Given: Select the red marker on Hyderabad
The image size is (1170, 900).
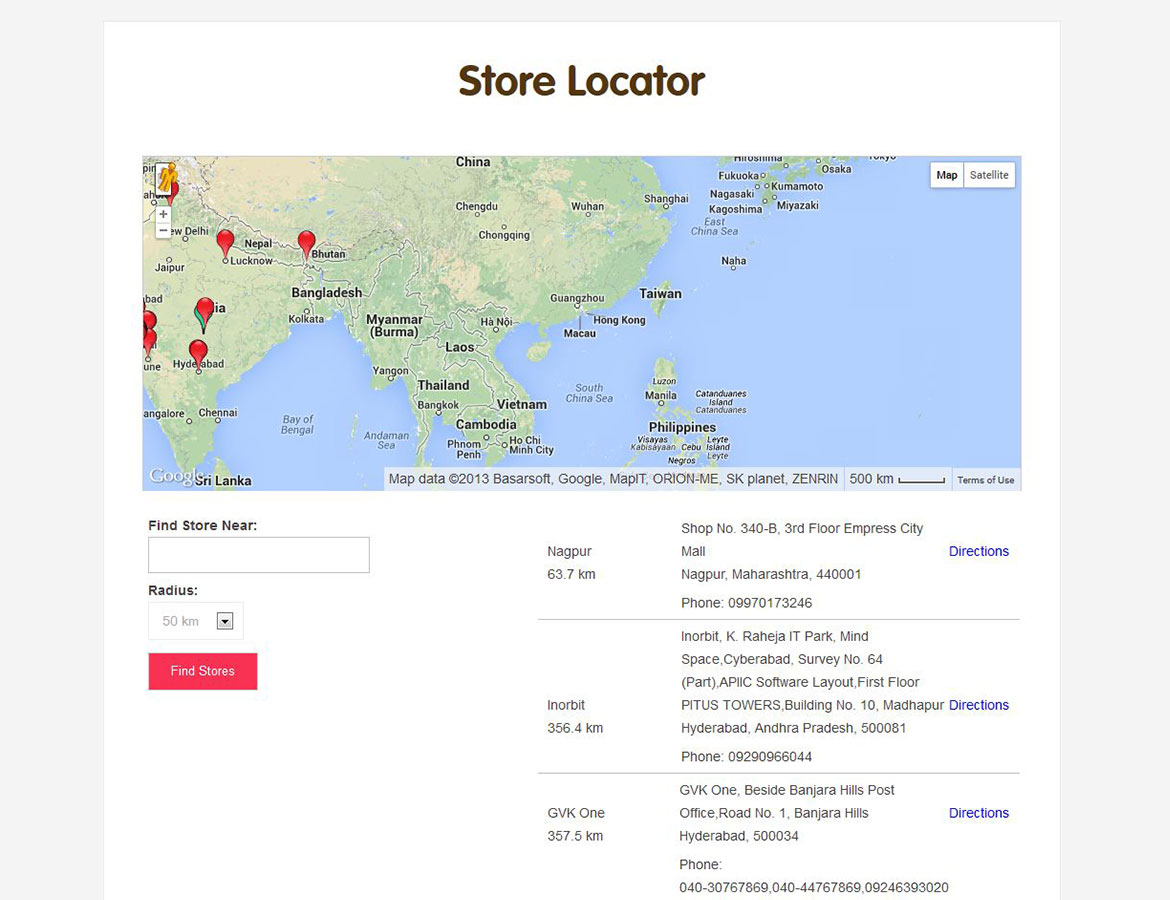Looking at the screenshot, I should (x=198, y=352).
